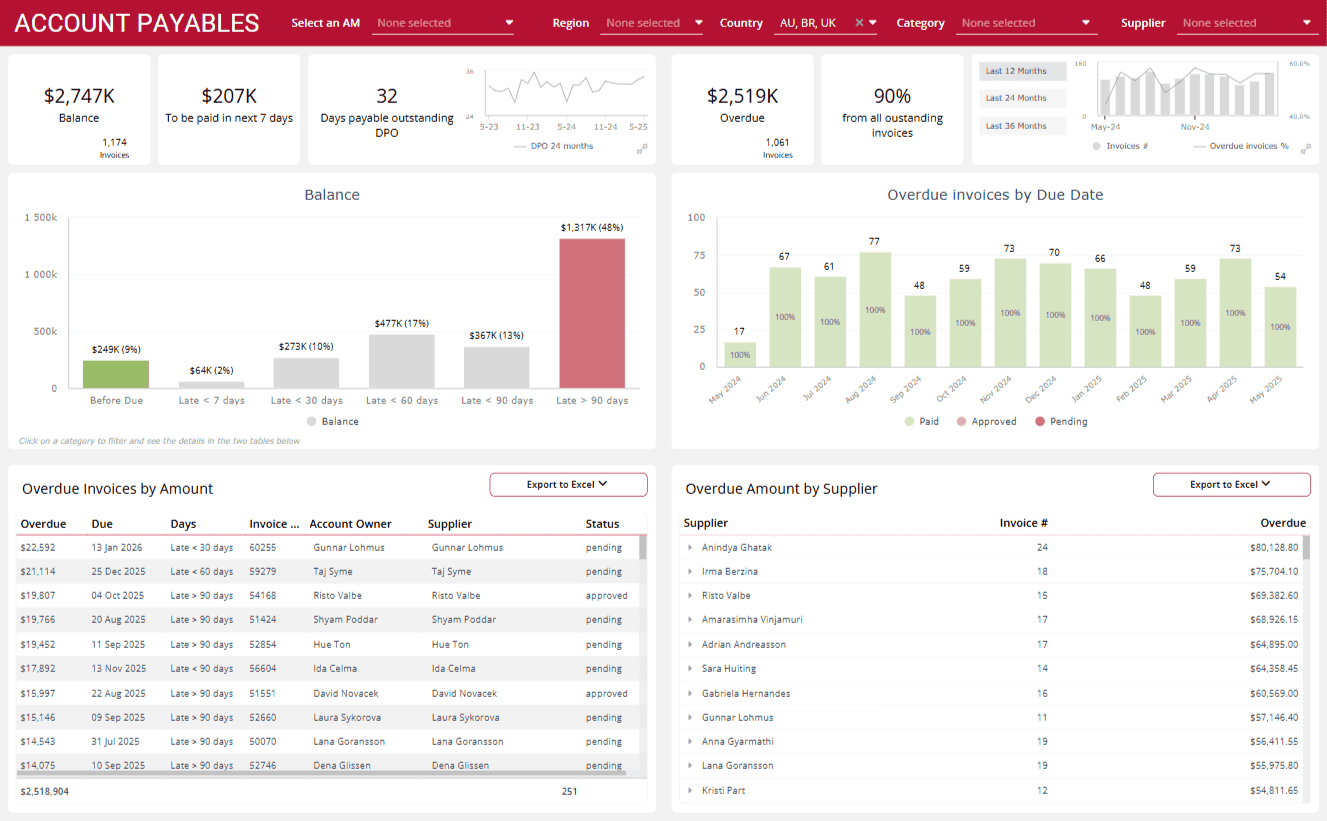
Task: Expand the Anindya Ghatak supplier row
Action: (690, 547)
